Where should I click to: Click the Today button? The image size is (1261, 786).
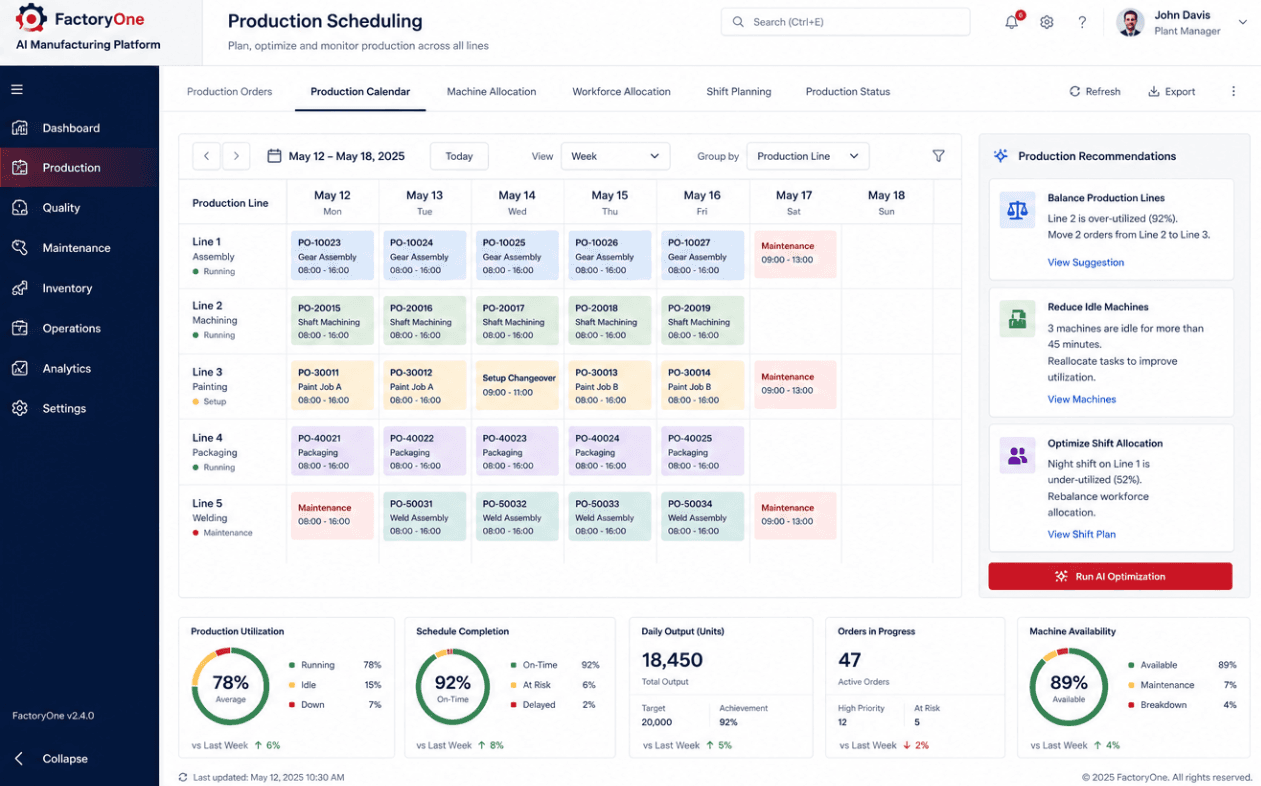tap(459, 156)
